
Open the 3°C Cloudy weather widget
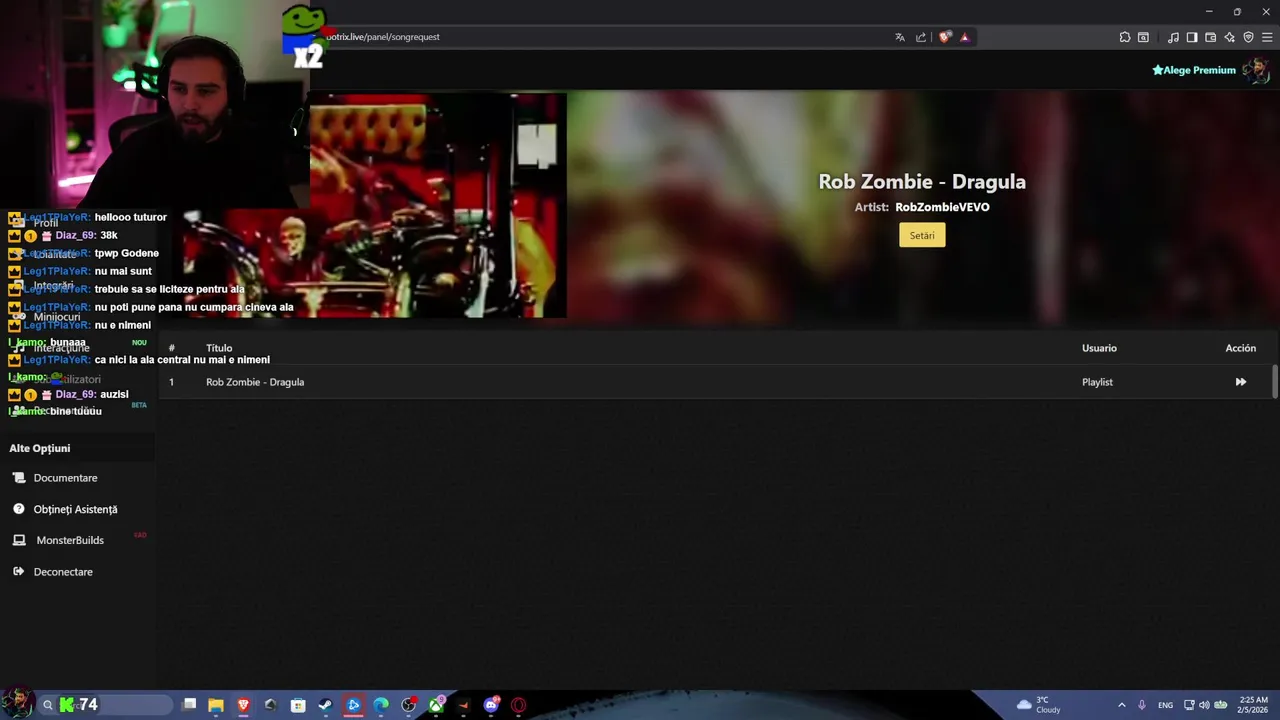[x=1039, y=705]
